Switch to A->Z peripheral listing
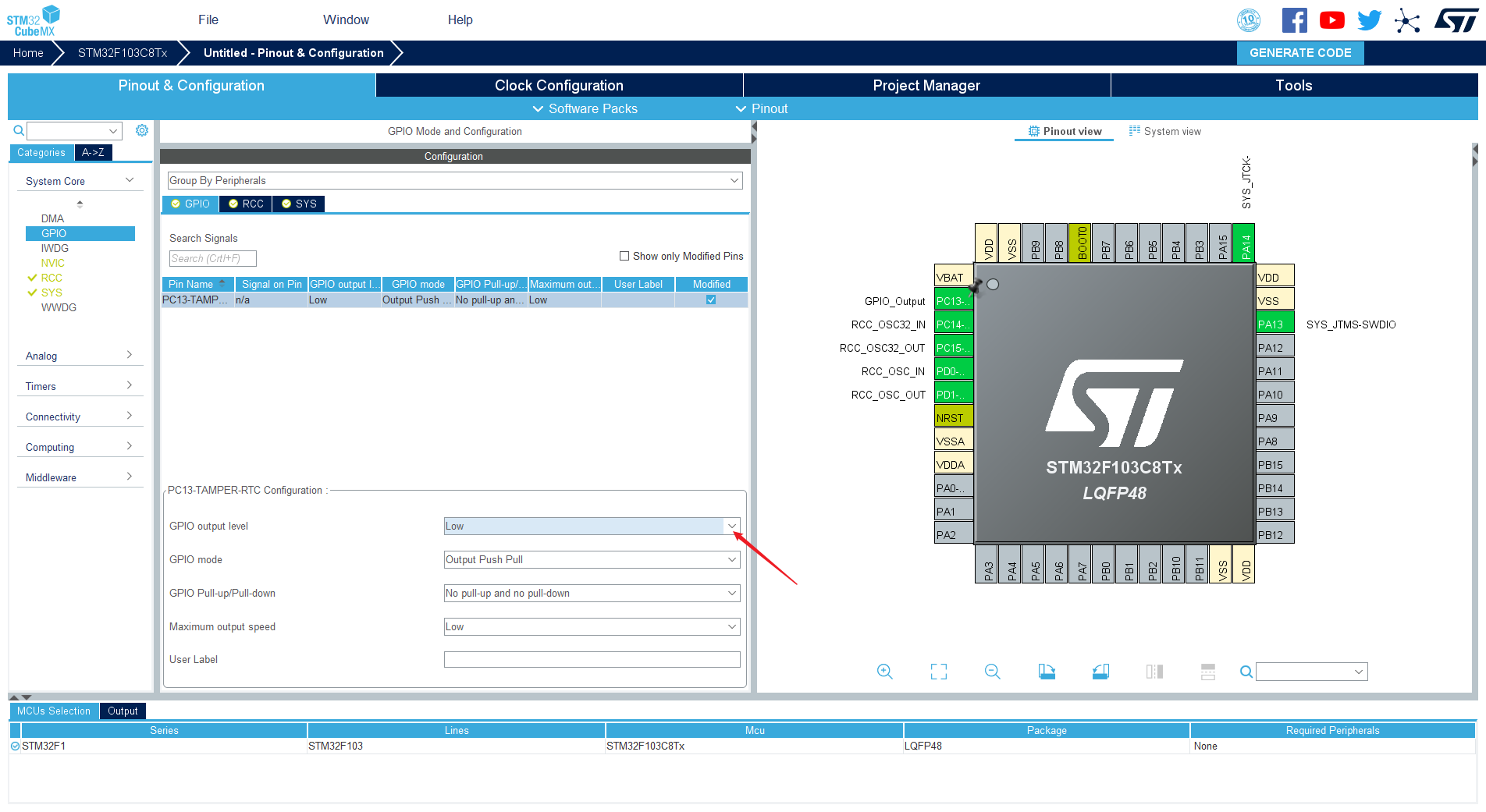This screenshot has height=812, width=1486. tap(94, 152)
